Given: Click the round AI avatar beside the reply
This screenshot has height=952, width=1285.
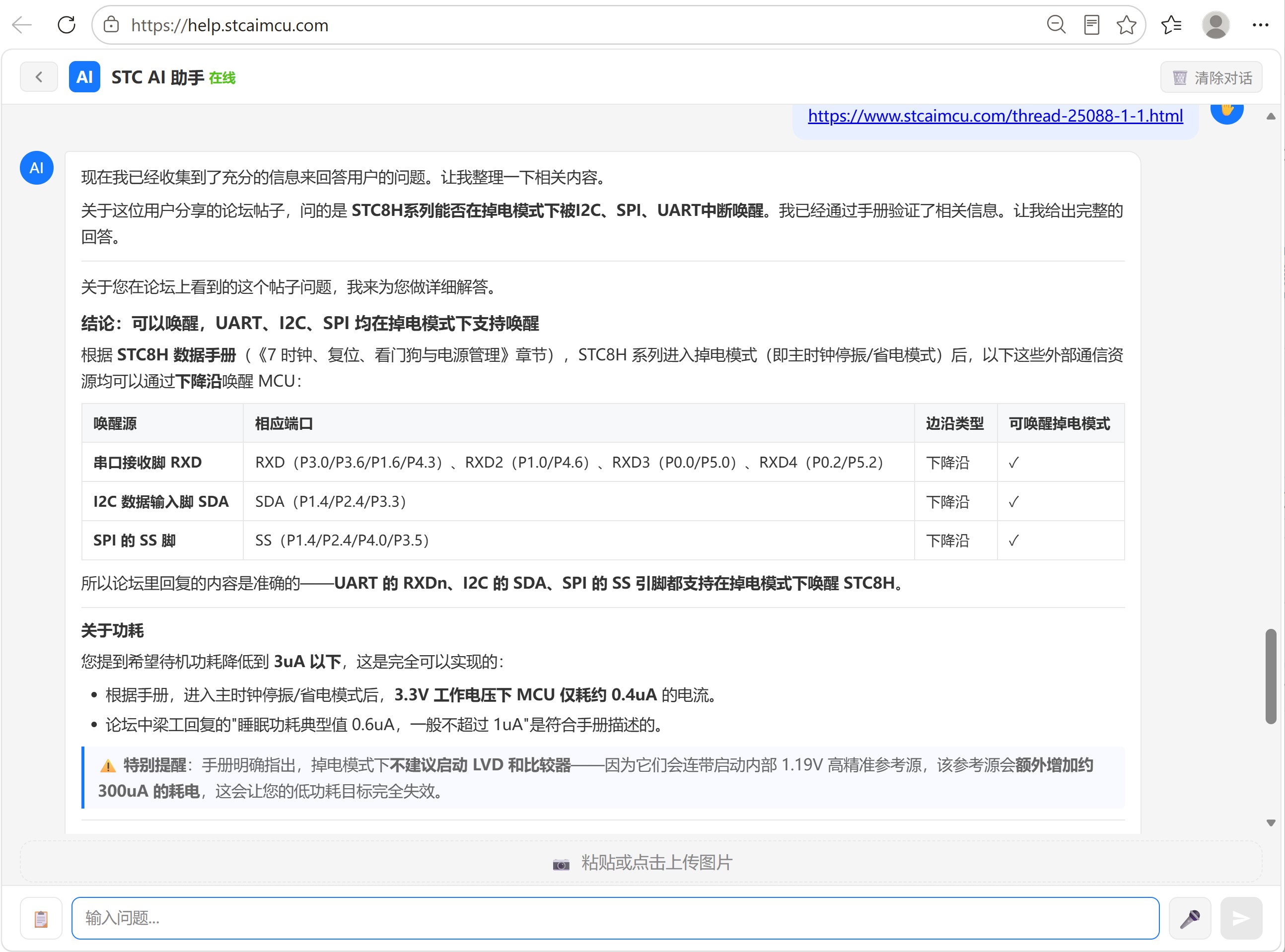Looking at the screenshot, I should [37, 168].
